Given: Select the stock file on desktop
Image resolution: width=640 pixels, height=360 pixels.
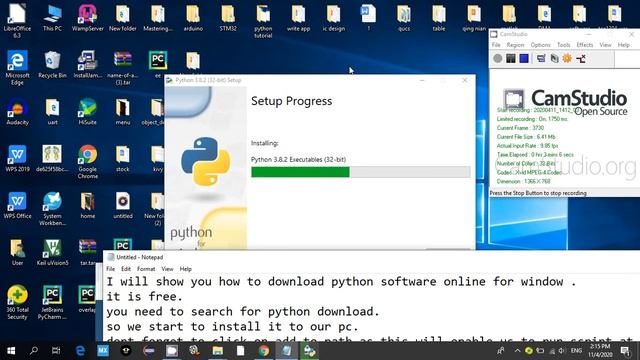Looking at the screenshot, I should point(122,158).
